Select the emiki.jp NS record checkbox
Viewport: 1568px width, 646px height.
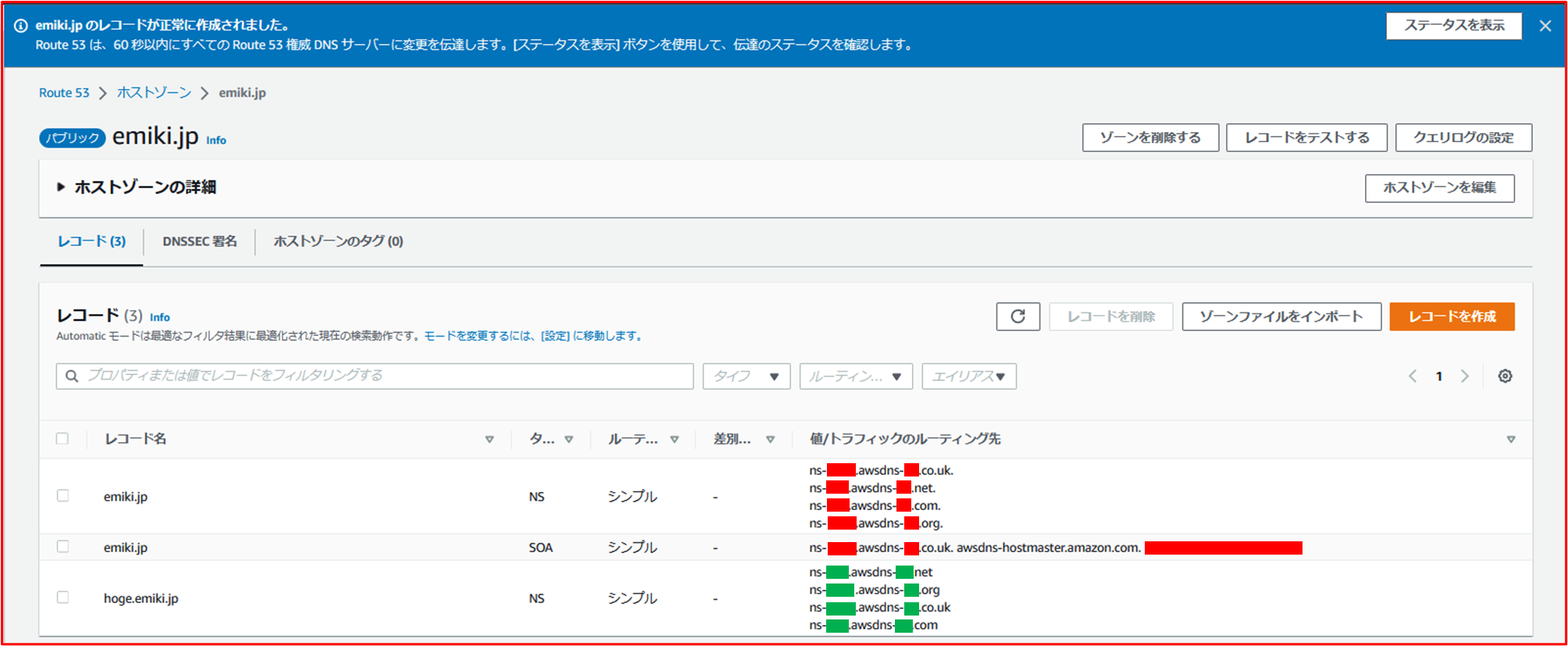coord(62,495)
